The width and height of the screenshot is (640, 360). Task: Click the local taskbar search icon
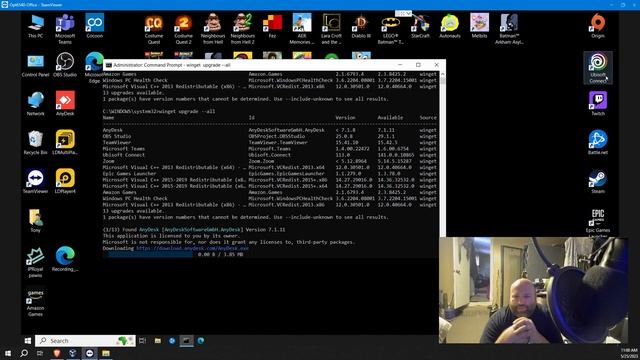coord(24,353)
